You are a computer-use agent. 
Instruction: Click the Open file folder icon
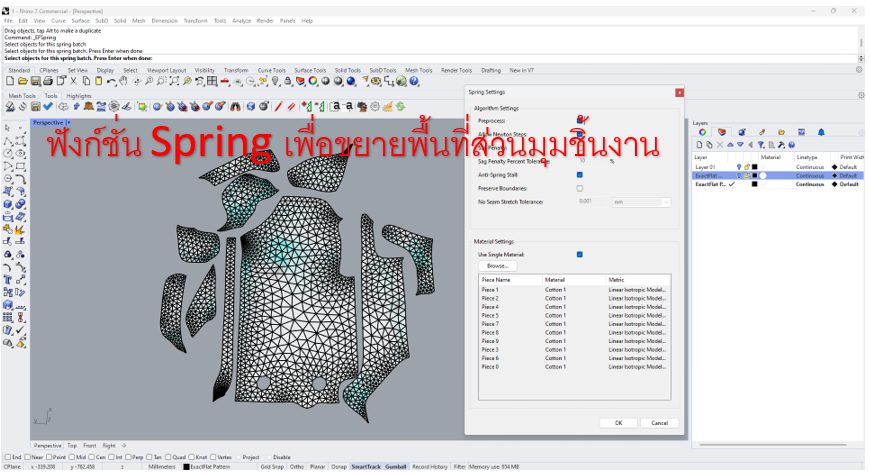(23, 82)
